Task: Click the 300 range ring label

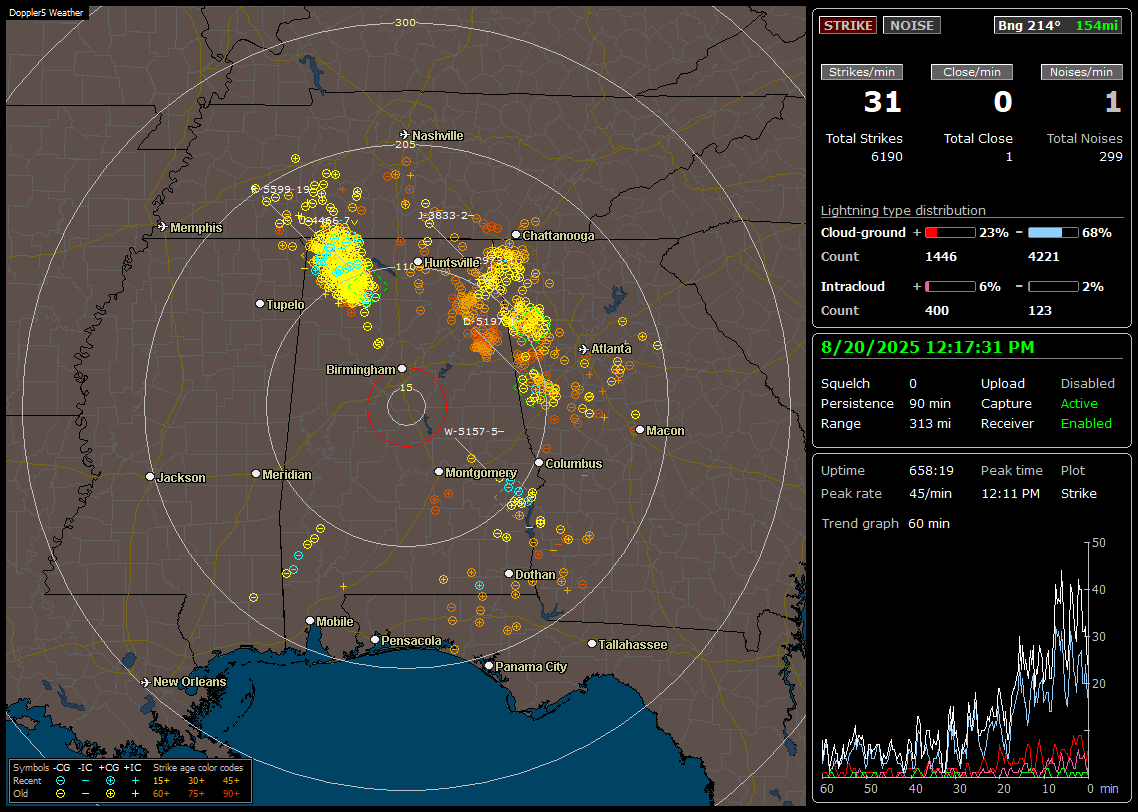Action: [405, 22]
